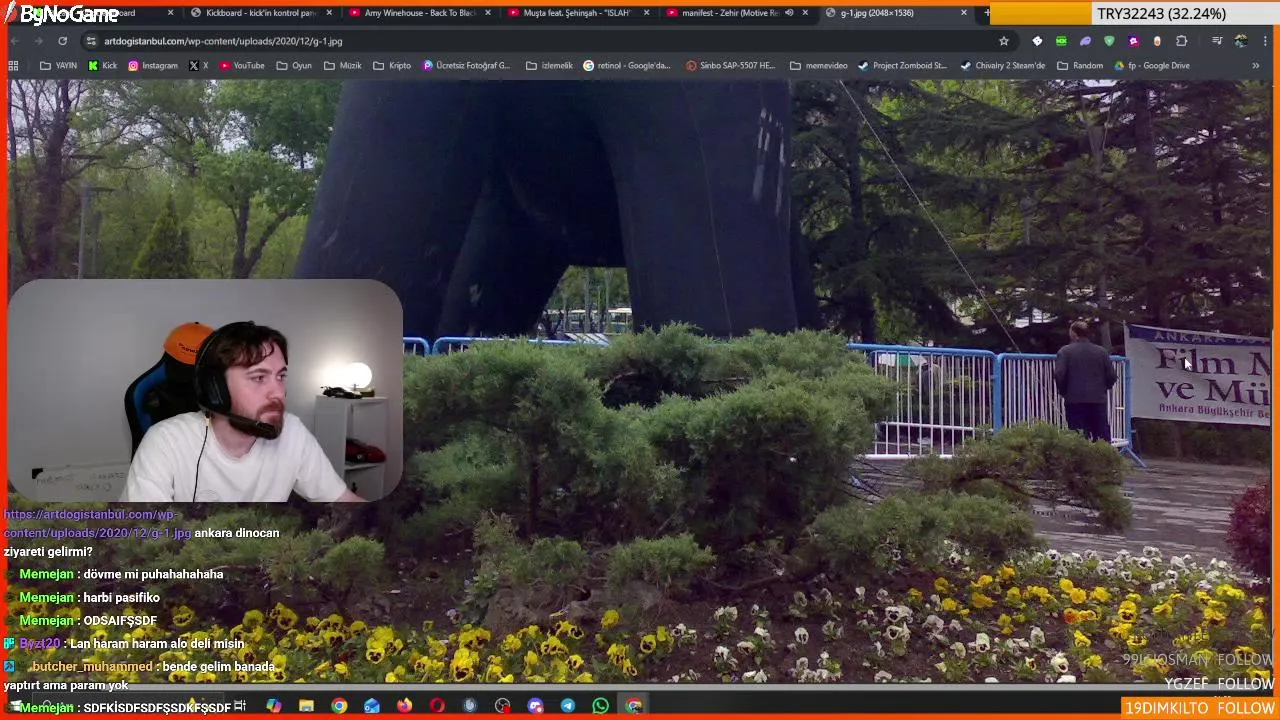Go back to previous page
The width and height of the screenshot is (1280, 720).
click(14, 41)
